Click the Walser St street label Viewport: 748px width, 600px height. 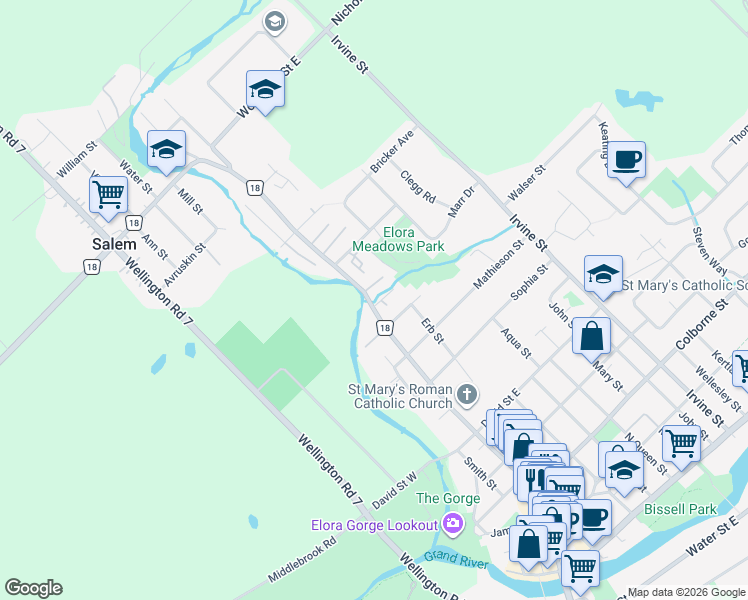[x=527, y=183]
